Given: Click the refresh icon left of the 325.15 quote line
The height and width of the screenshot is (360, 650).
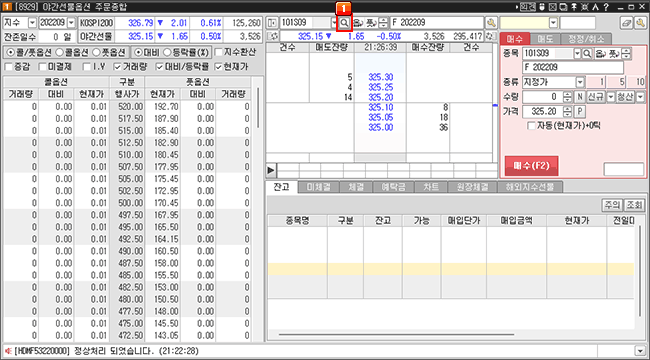Looking at the screenshot, I should pos(272,36).
